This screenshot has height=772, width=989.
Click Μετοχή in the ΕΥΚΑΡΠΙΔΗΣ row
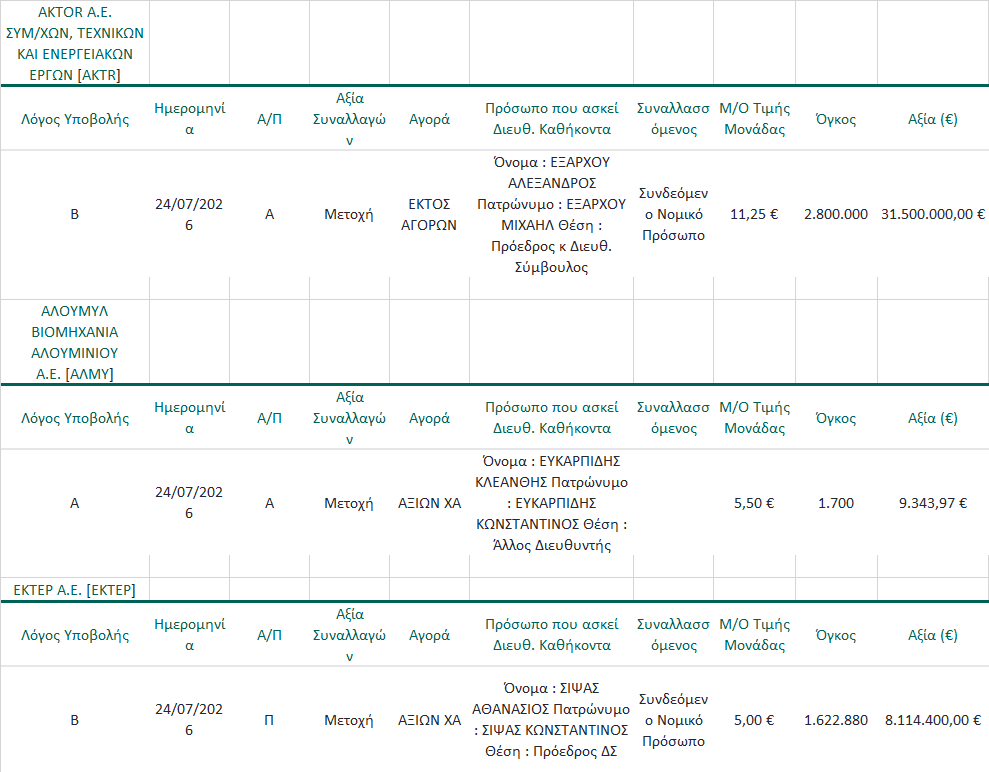pos(349,503)
